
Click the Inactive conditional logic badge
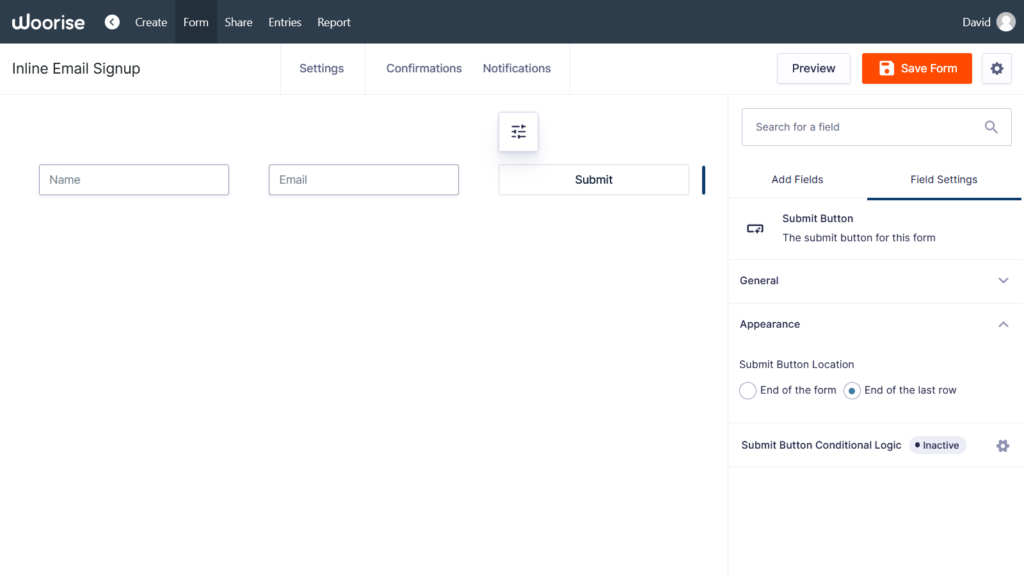pos(937,445)
